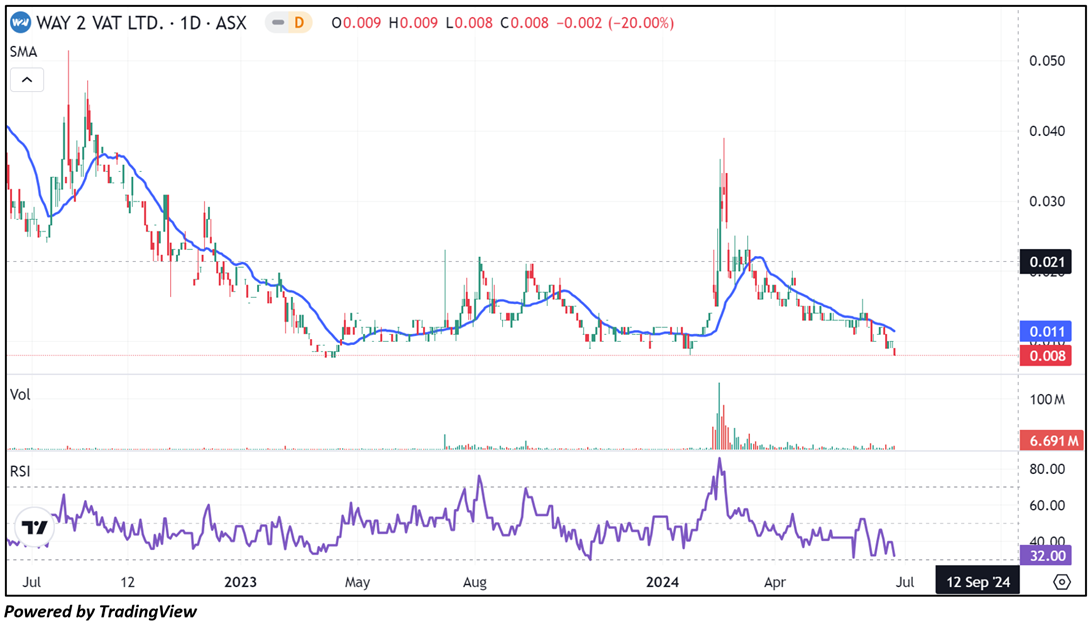This screenshot has width=1090, height=623.
Task: Collapse the indicator legend with chevron arrow
Action: click(x=27, y=79)
